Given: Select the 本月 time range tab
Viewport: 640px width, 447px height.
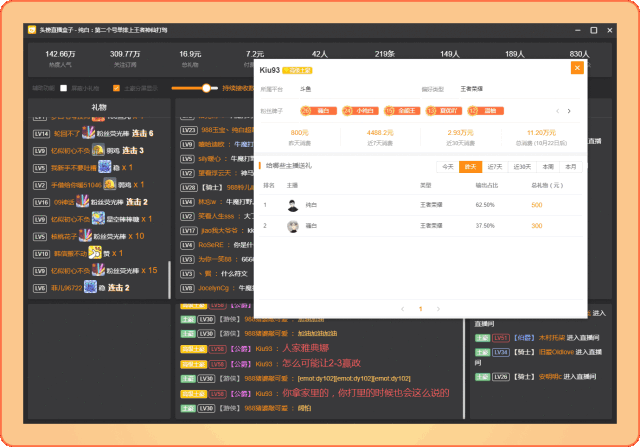Looking at the screenshot, I should point(569,167).
